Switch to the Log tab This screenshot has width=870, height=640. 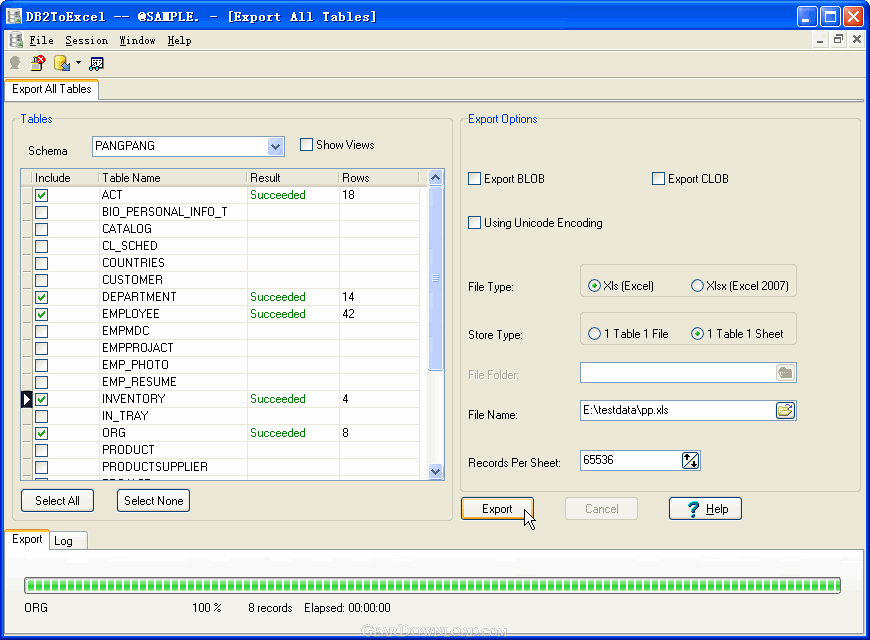(x=68, y=541)
